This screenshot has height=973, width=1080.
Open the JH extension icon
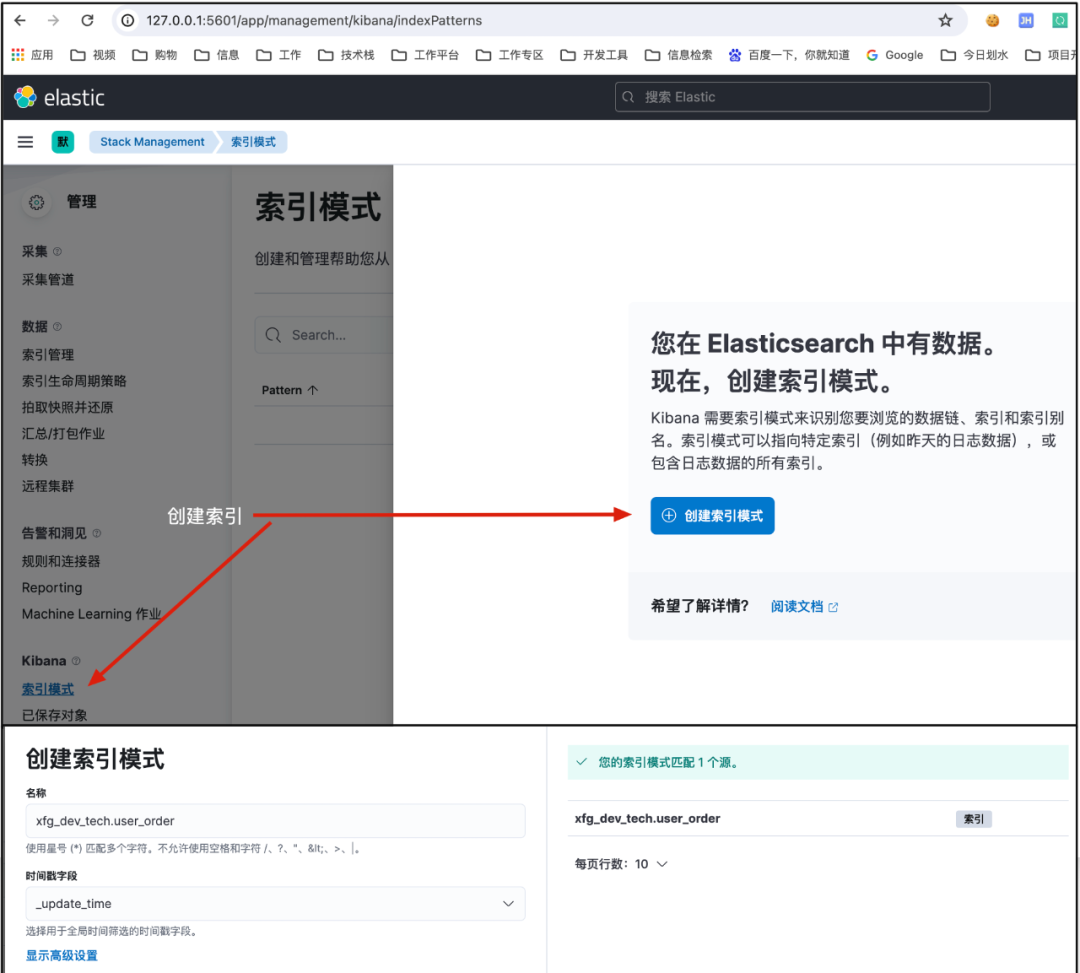pos(1026,21)
